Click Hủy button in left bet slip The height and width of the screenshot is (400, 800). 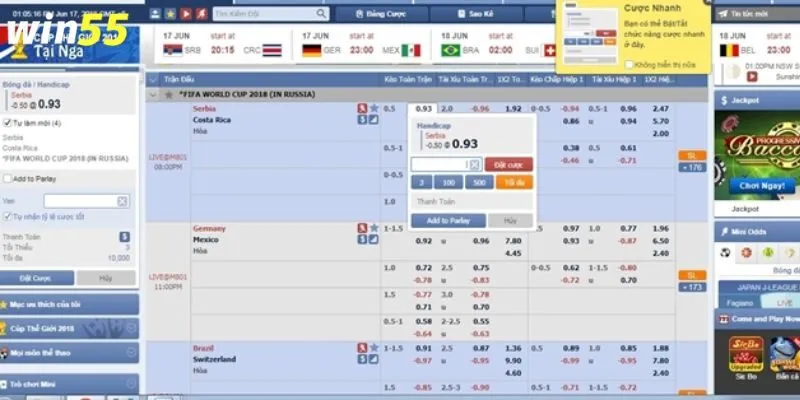(106, 278)
